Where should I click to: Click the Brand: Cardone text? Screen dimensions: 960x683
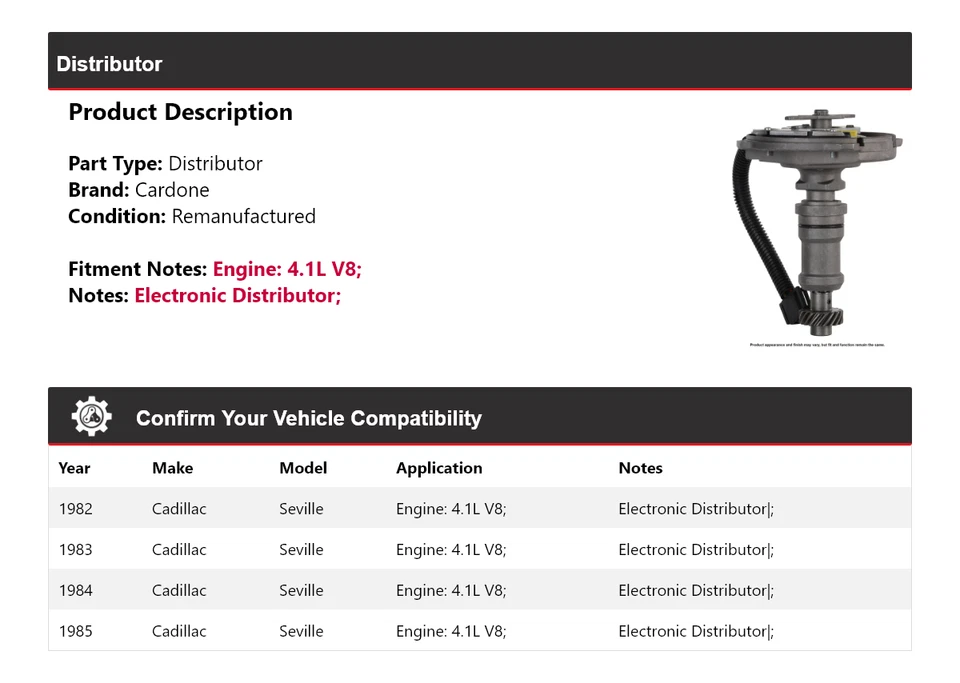(139, 190)
